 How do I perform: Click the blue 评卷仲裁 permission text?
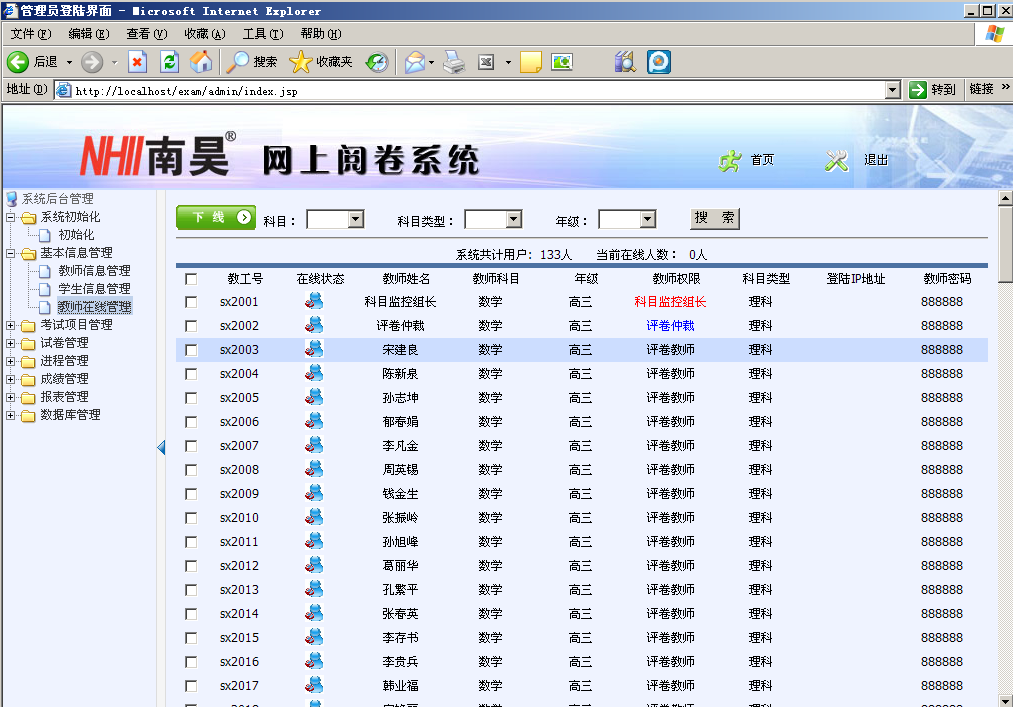[x=670, y=326]
